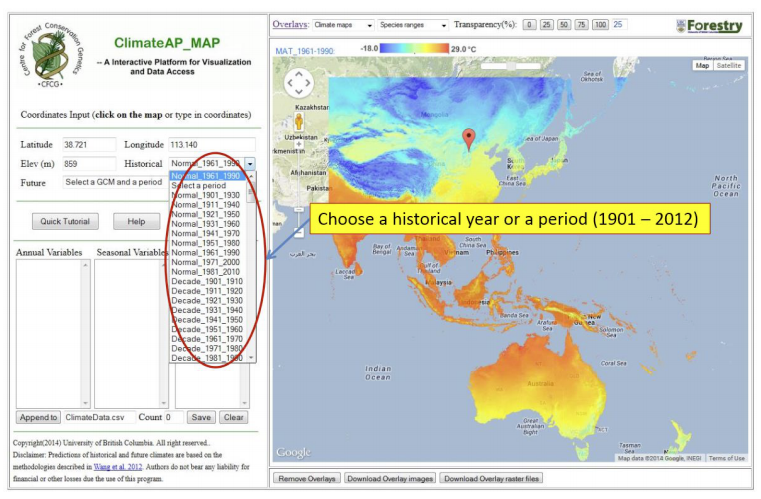The height and width of the screenshot is (499, 761).
Task: Set transparency to 50 percent
Action: pos(564,25)
